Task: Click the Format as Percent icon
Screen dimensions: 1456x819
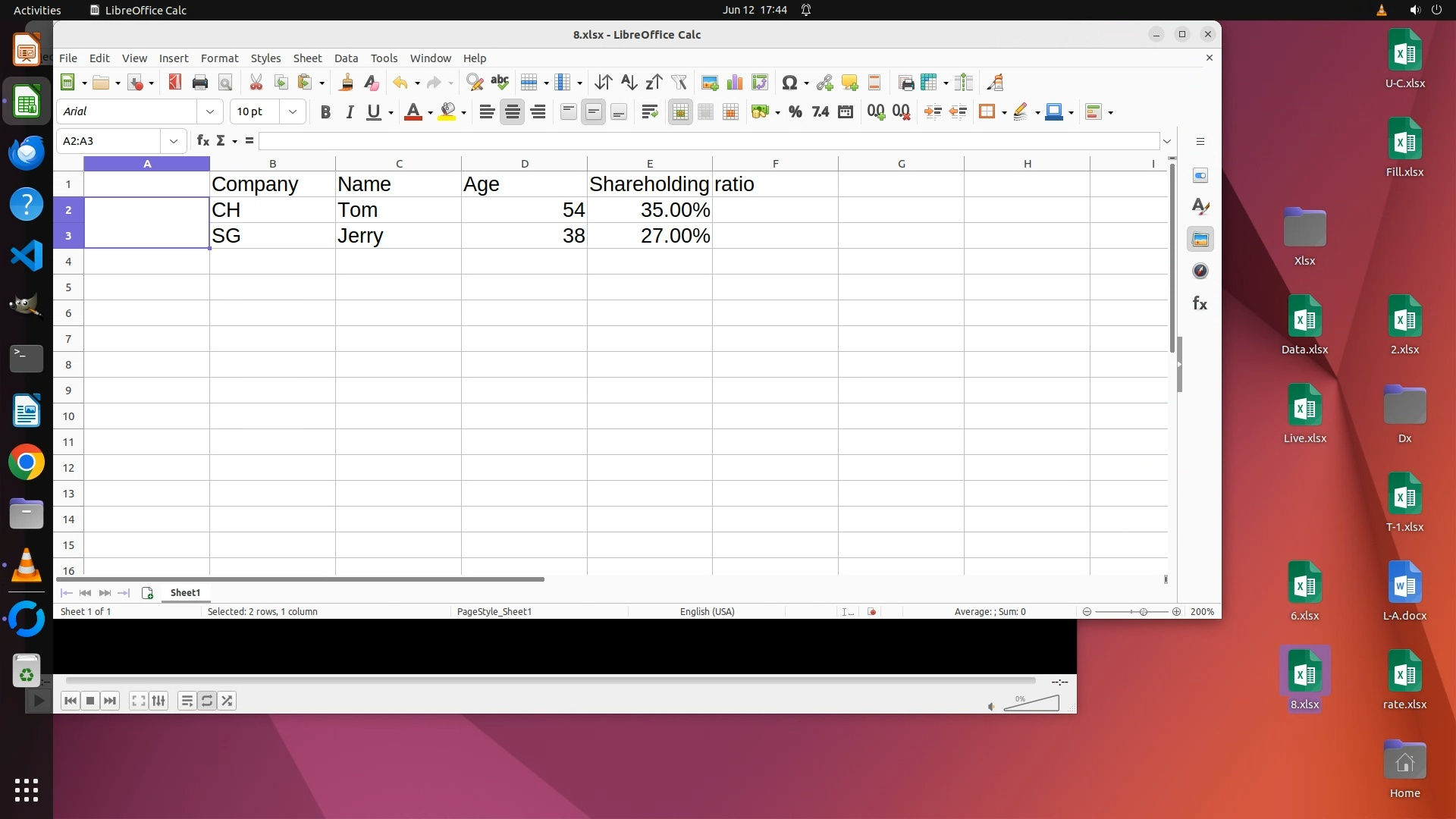Action: click(x=795, y=112)
